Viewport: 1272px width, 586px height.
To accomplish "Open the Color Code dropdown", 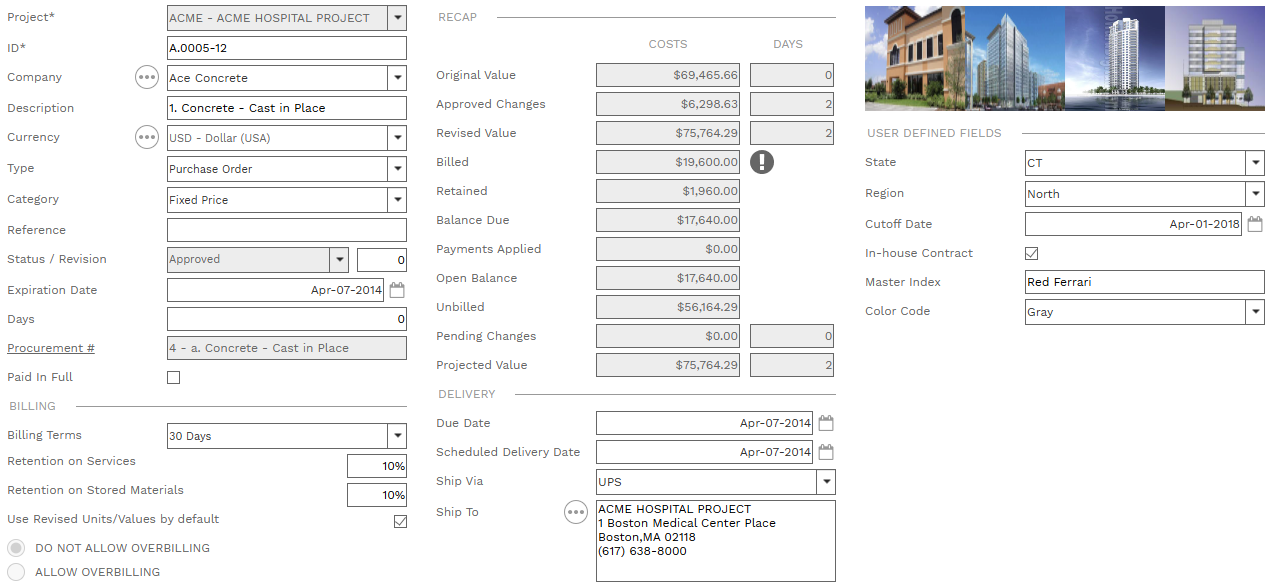I will click(1255, 312).
